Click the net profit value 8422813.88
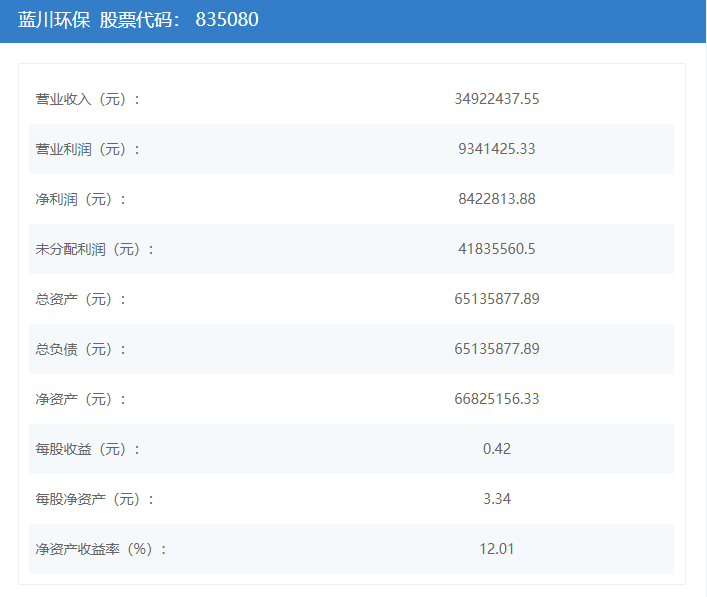707x597 pixels. coord(496,199)
